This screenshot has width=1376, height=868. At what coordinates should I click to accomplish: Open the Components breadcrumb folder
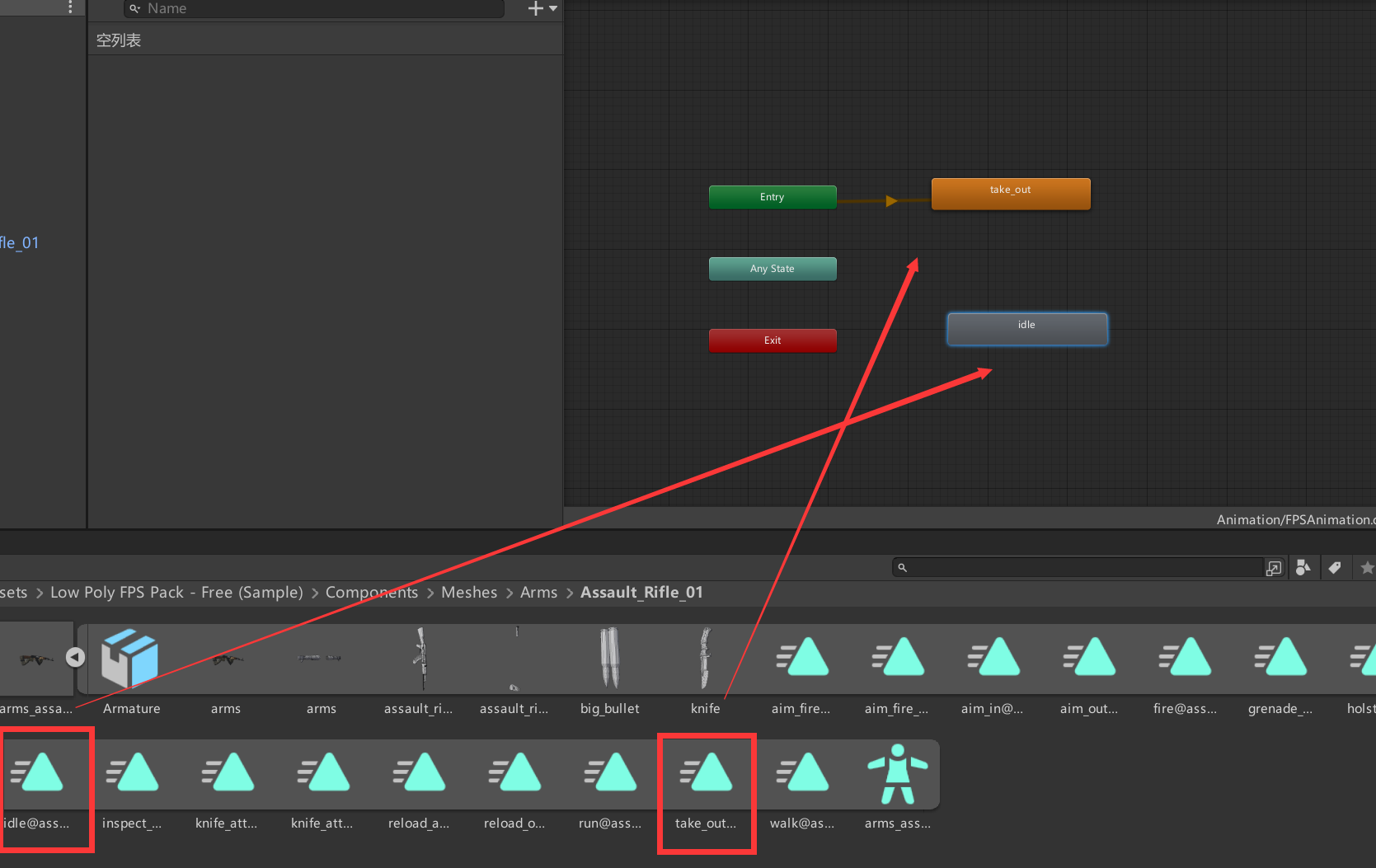[372, 592]
